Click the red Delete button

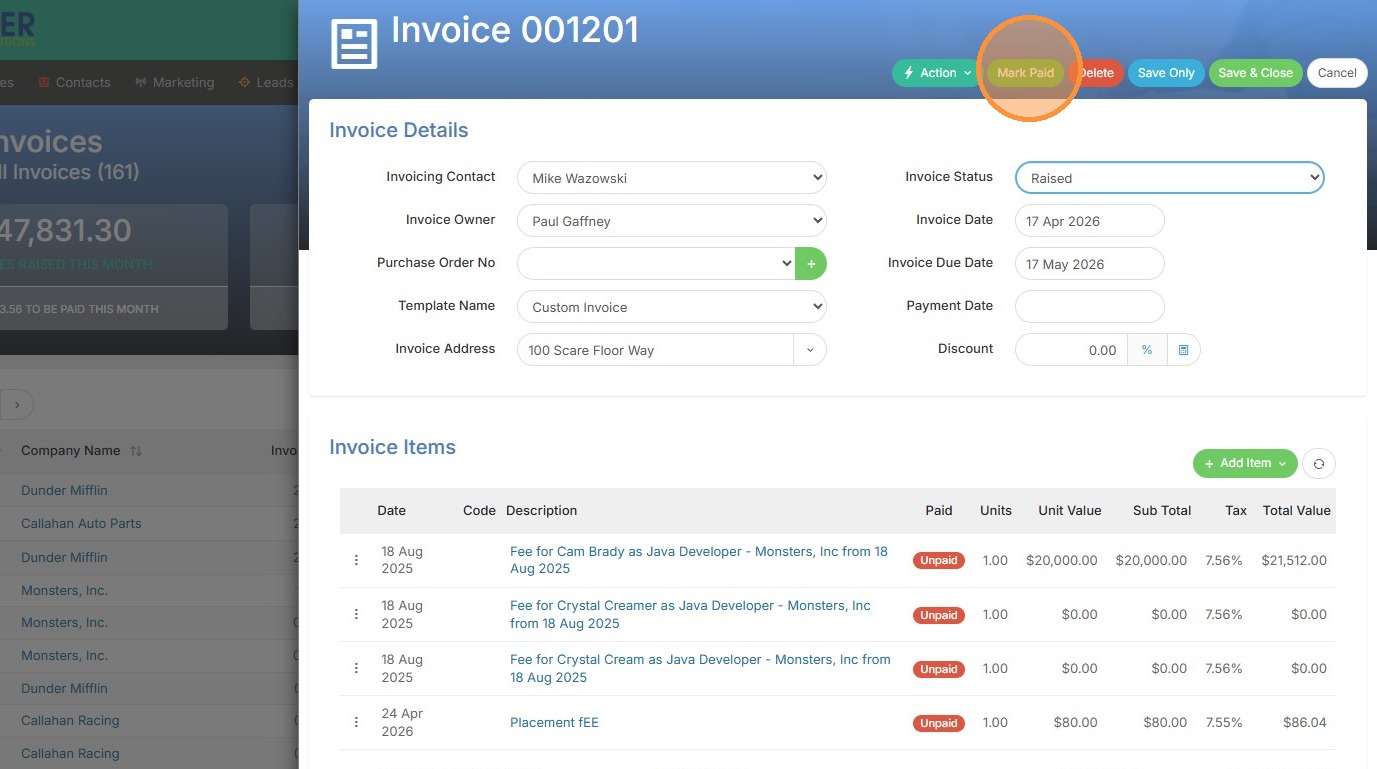click(x=1096, y=73)
